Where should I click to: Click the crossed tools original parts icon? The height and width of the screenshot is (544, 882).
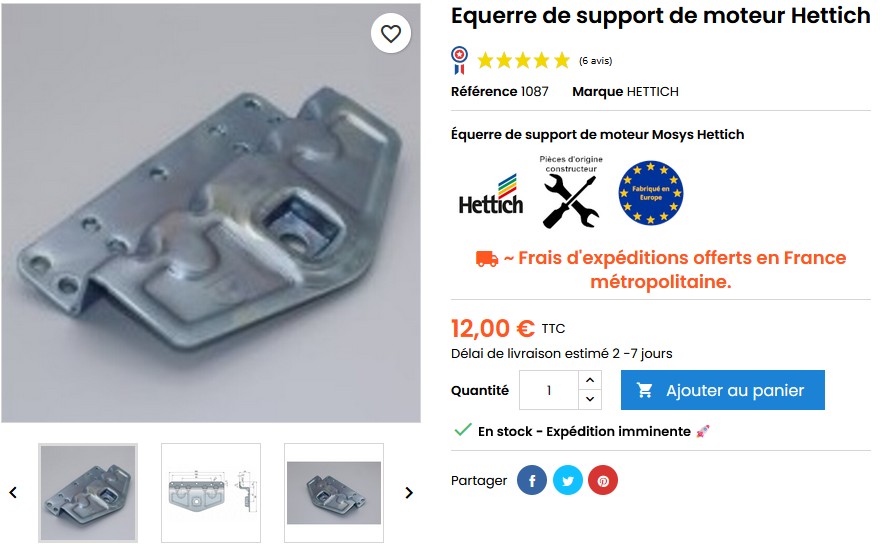click(571, 193)
